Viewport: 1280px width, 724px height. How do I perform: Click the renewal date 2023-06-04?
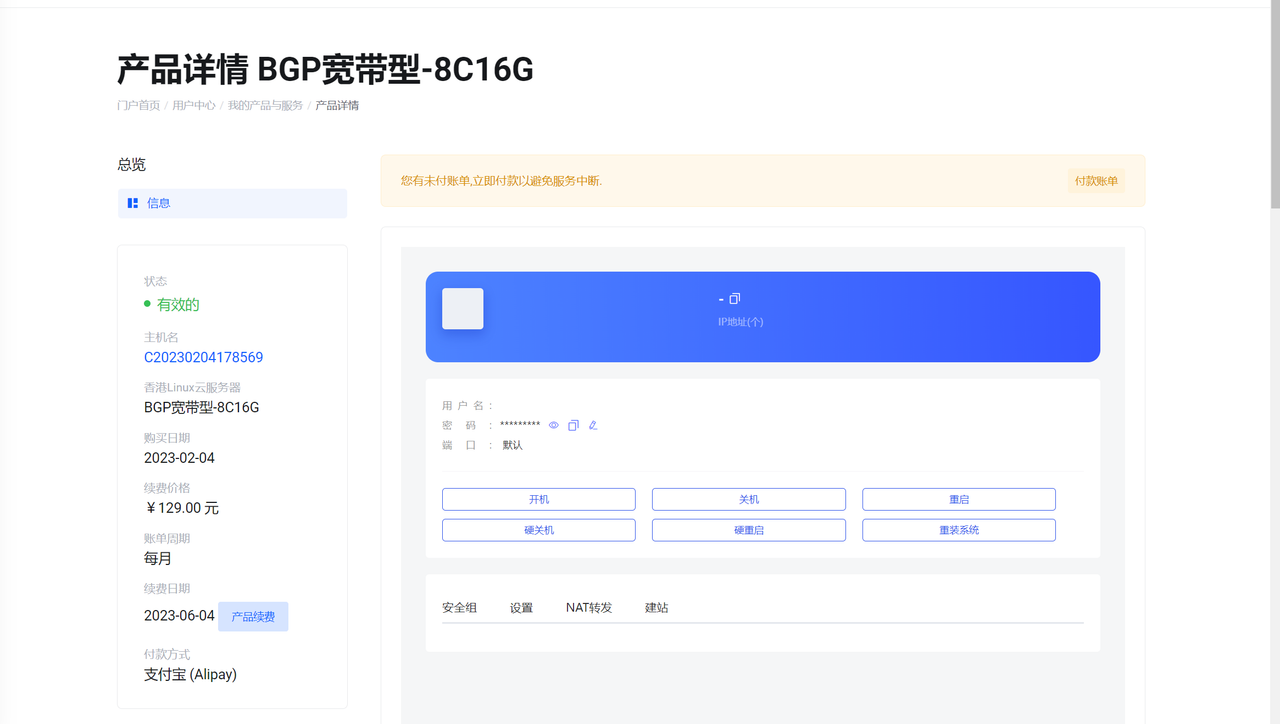[179, 616]
